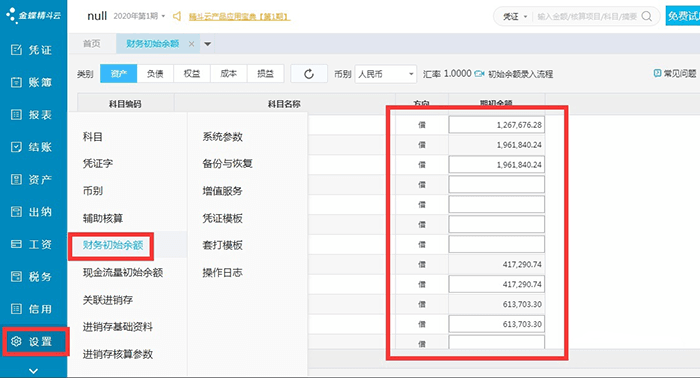Choose 操作日志 in the settings menu
The width and height of the screenshot is (700, 378).
[x=222, y=272]
